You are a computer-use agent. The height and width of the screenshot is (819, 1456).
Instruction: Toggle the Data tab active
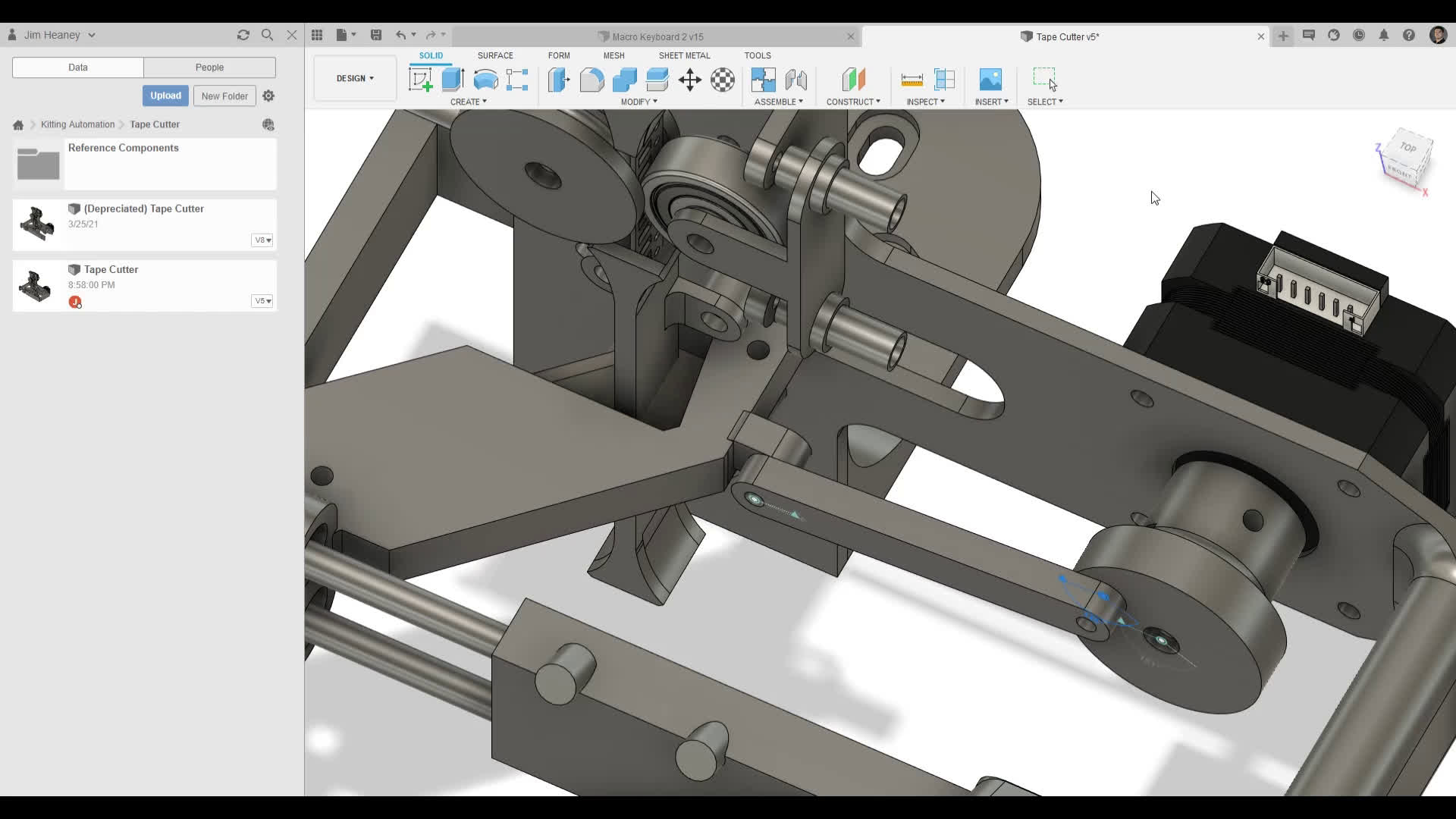click(x=77, y=67)
